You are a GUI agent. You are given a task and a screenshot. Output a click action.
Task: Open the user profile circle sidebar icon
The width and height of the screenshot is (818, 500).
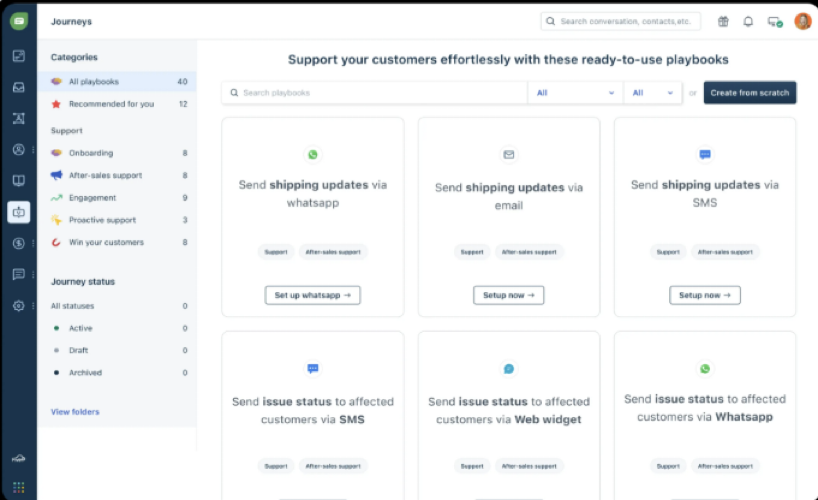(19, 150)
